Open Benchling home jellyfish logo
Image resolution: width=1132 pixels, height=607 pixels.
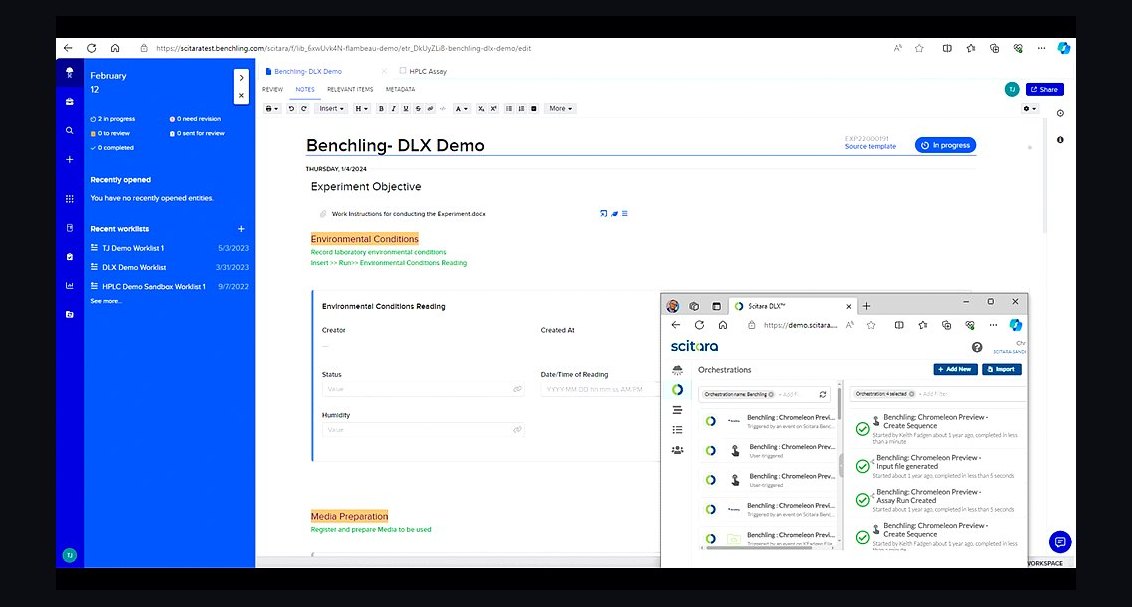[x=69, y=72]
